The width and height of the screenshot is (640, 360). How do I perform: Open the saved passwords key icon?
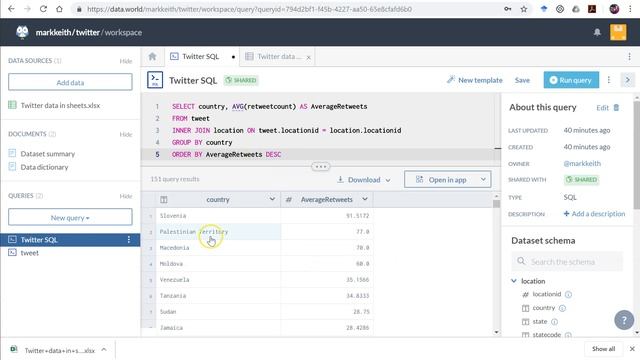tap(507, 9)
